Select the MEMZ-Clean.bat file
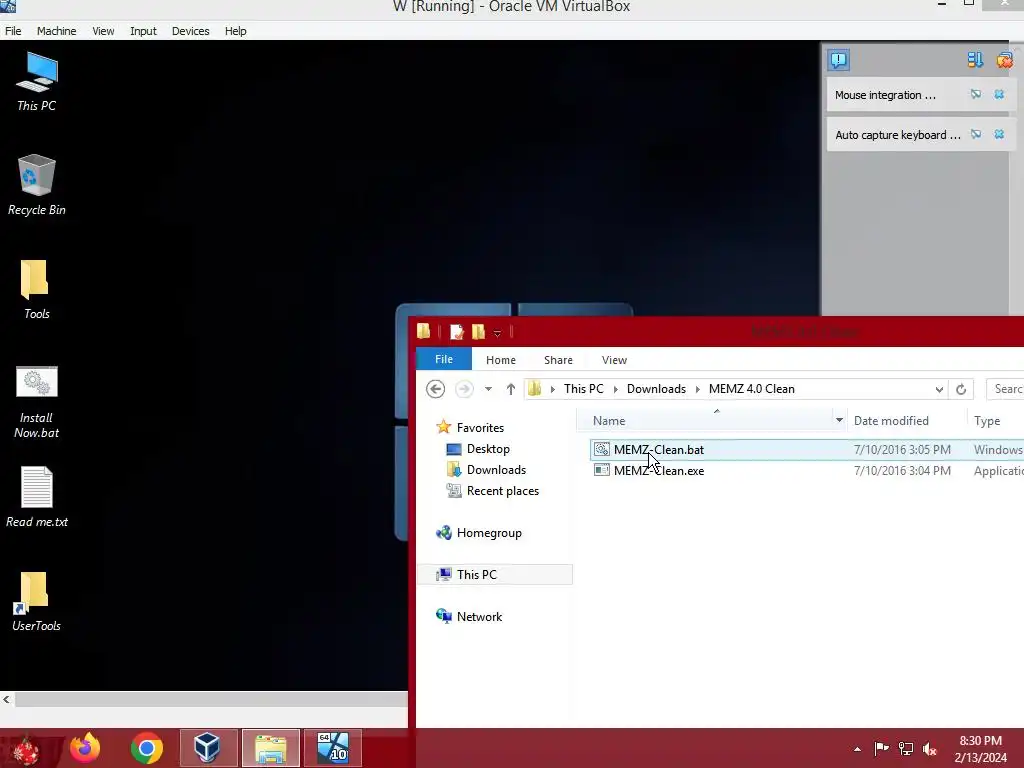The width and height of the screenshot is (1024, 768). tap(658, 449)
